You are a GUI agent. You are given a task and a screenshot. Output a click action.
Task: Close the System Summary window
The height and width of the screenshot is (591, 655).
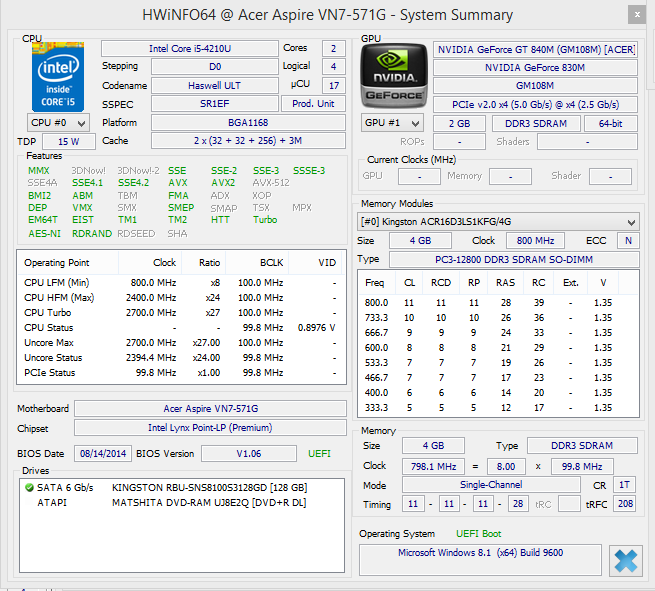click(637, 15)
